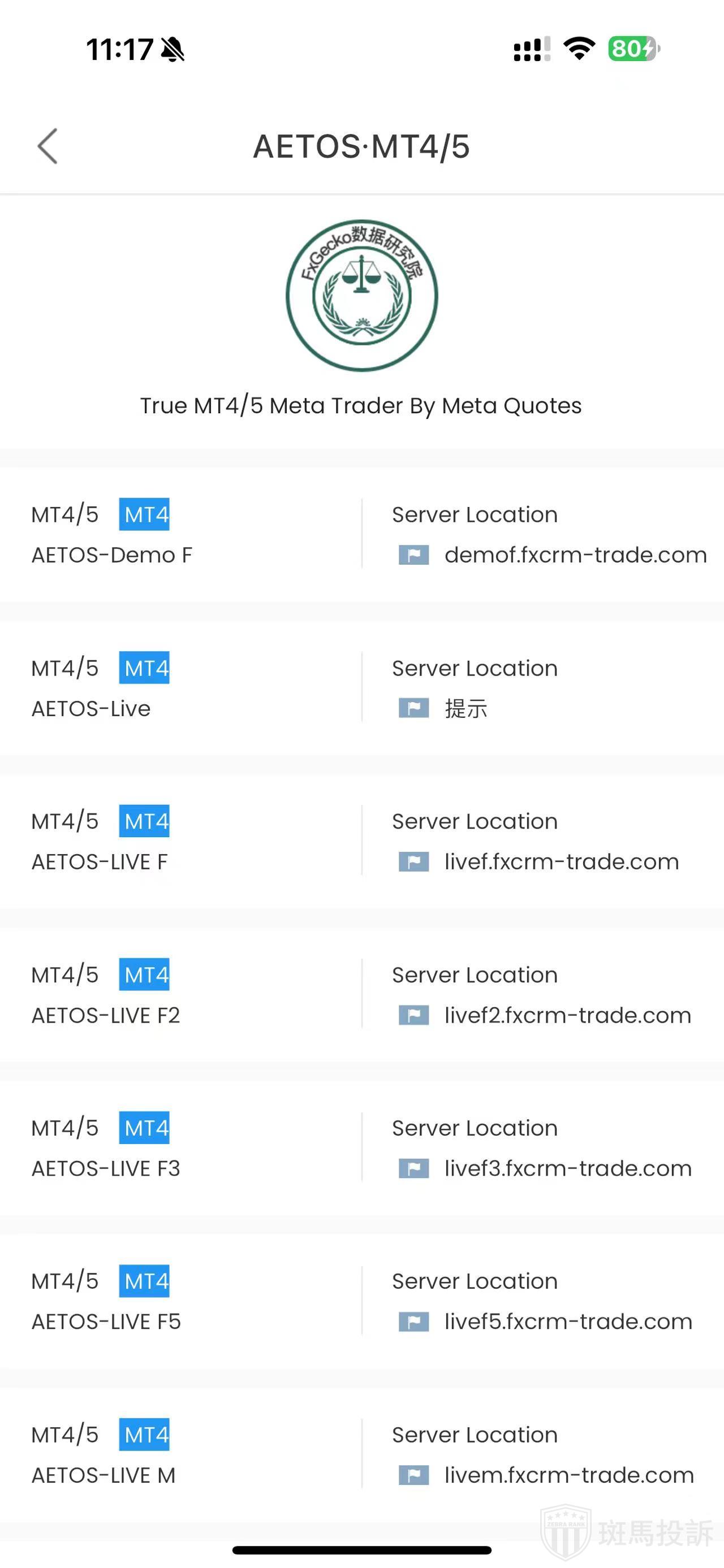Tap flag icon beside 提示
This screenshot has width=724, height=1568.
point(413,708)
